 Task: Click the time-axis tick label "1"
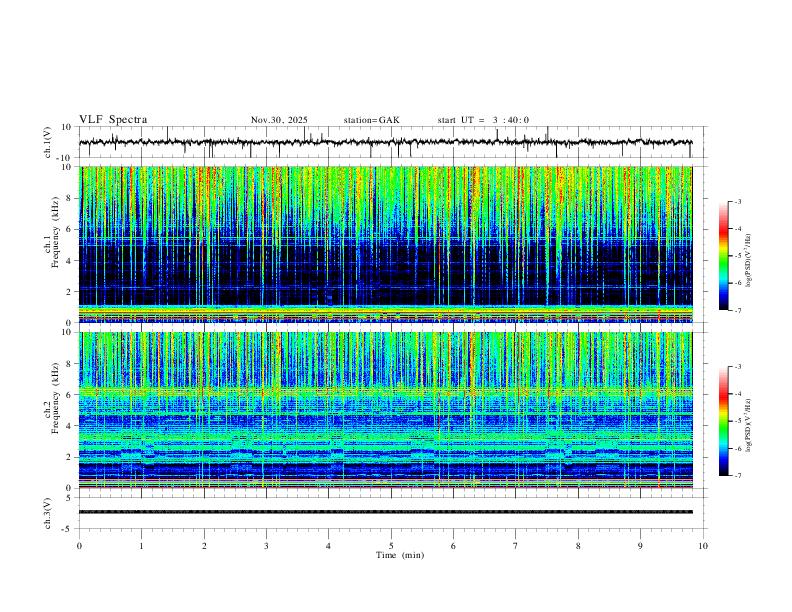coord(141,546)
